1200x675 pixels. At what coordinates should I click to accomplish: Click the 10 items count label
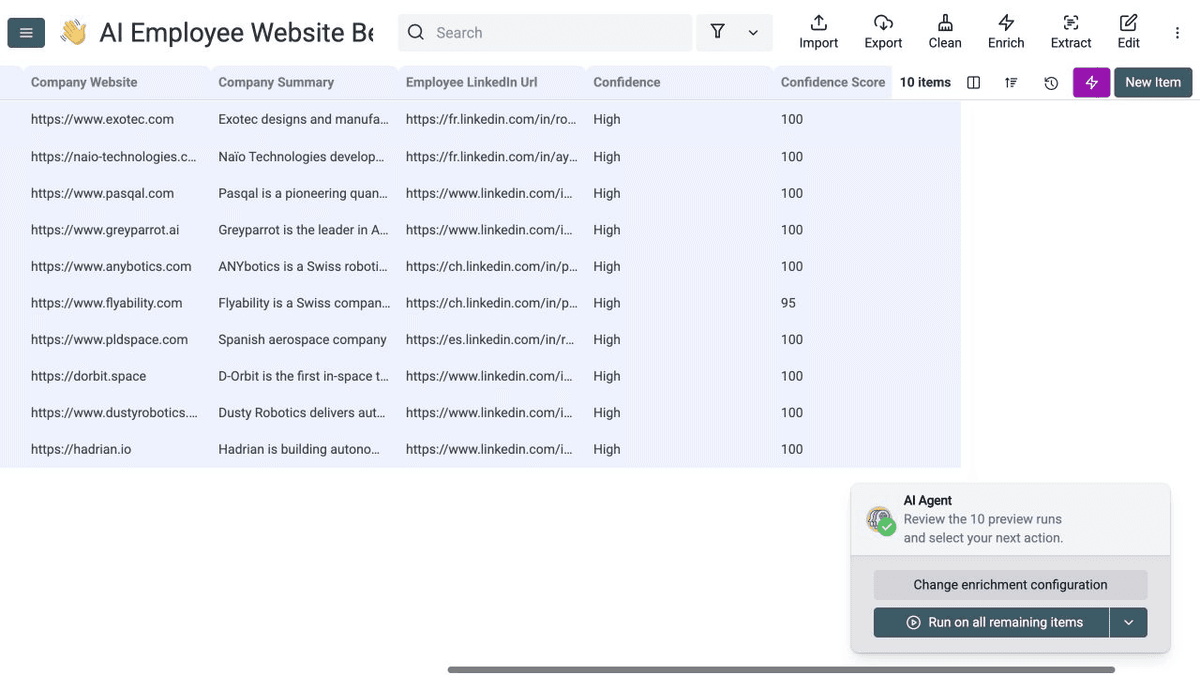coord(925,82)
